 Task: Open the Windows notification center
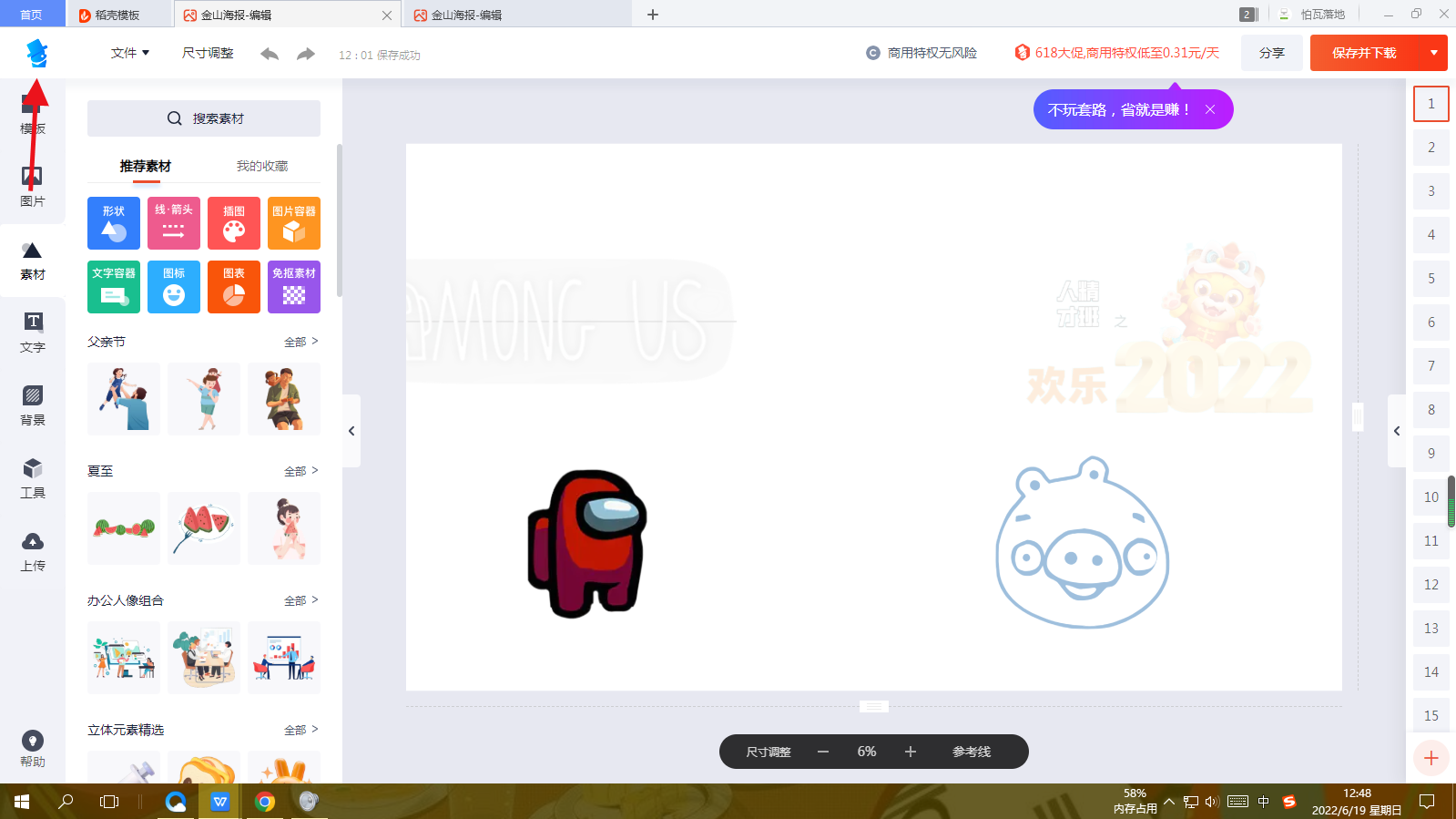(x=1427, y=802)
